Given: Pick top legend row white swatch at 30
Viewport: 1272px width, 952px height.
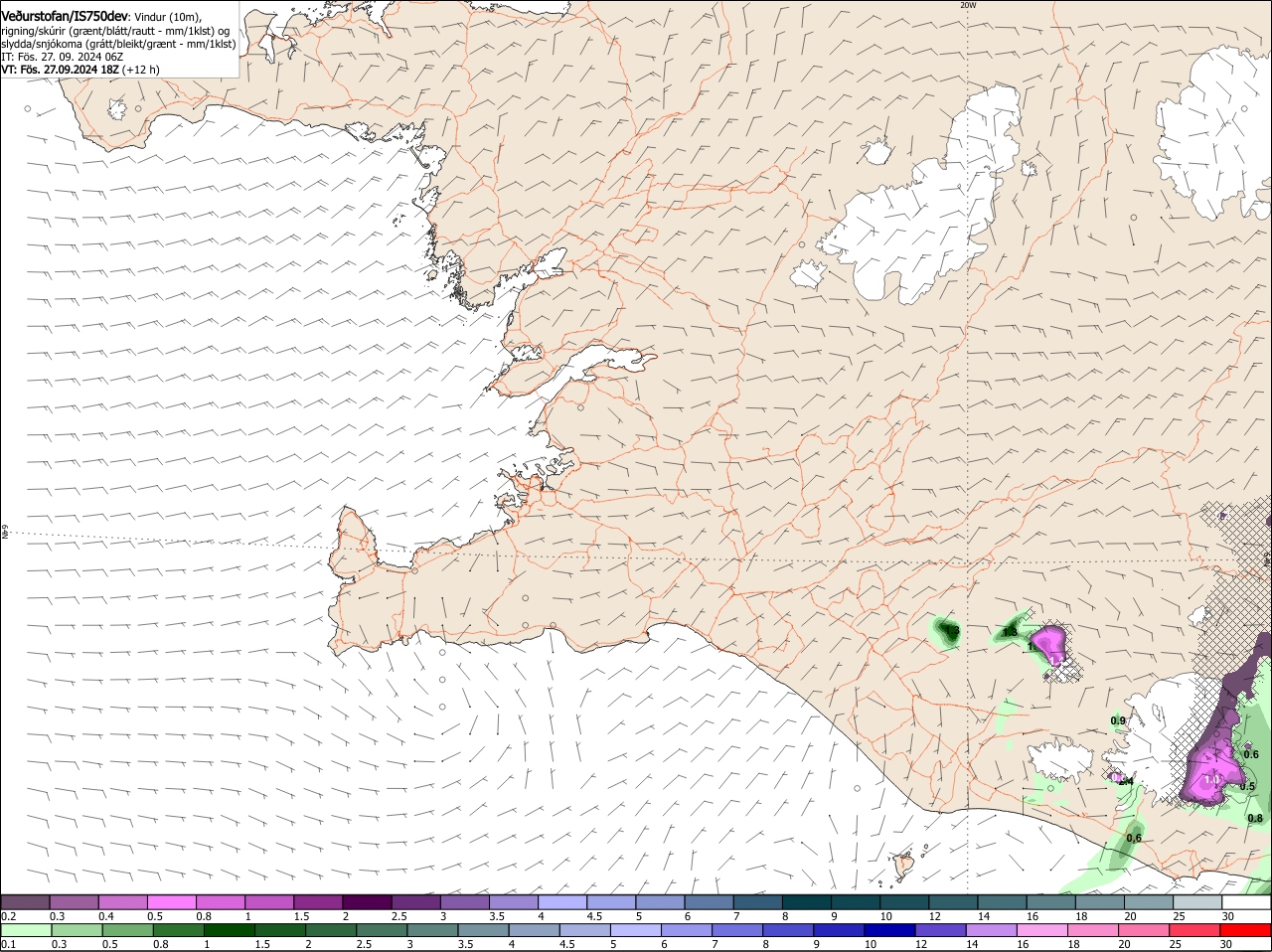Looking at the screenshot, I should point(1246,901).
